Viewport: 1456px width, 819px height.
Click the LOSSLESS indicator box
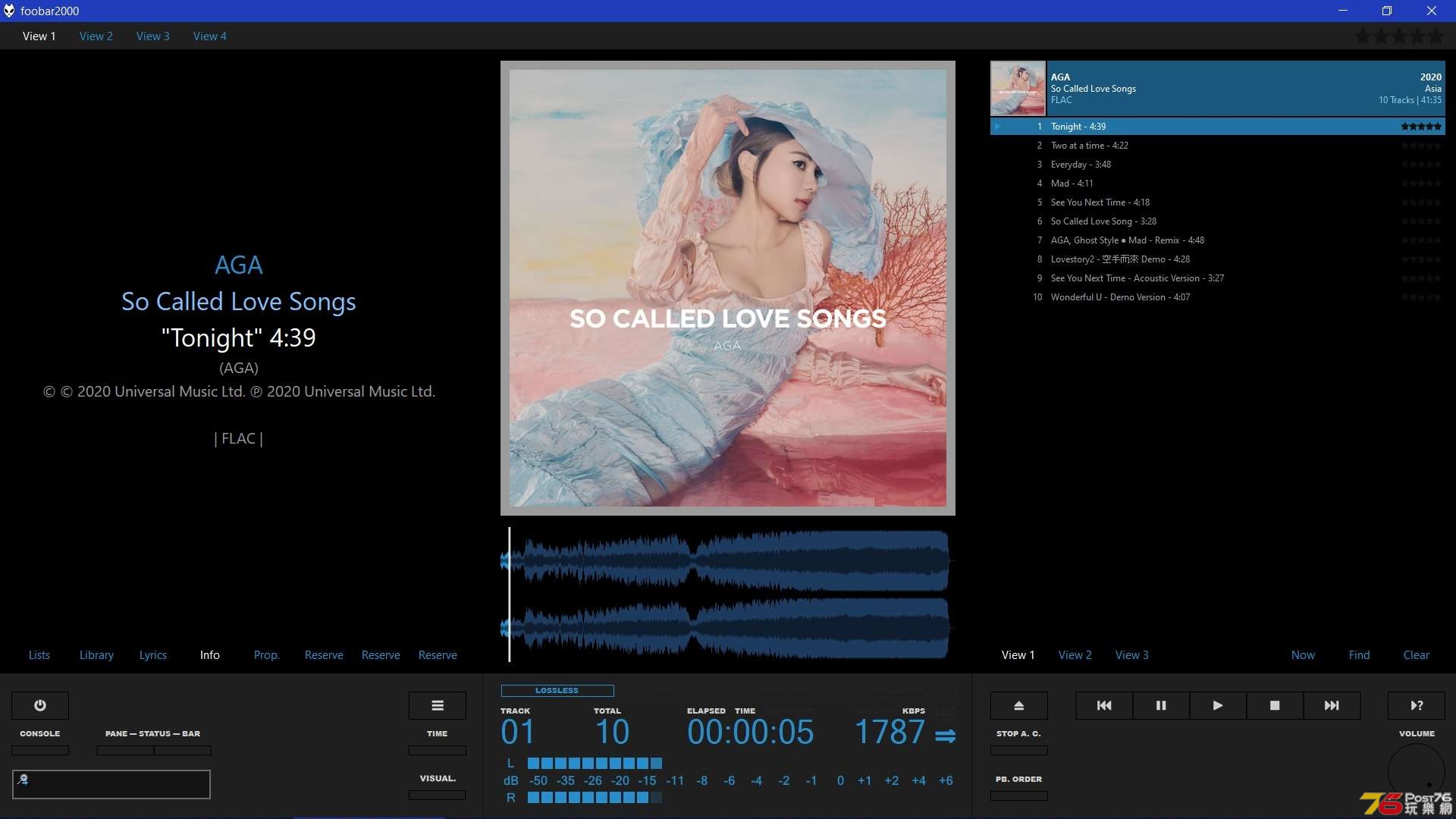point(557,690)
